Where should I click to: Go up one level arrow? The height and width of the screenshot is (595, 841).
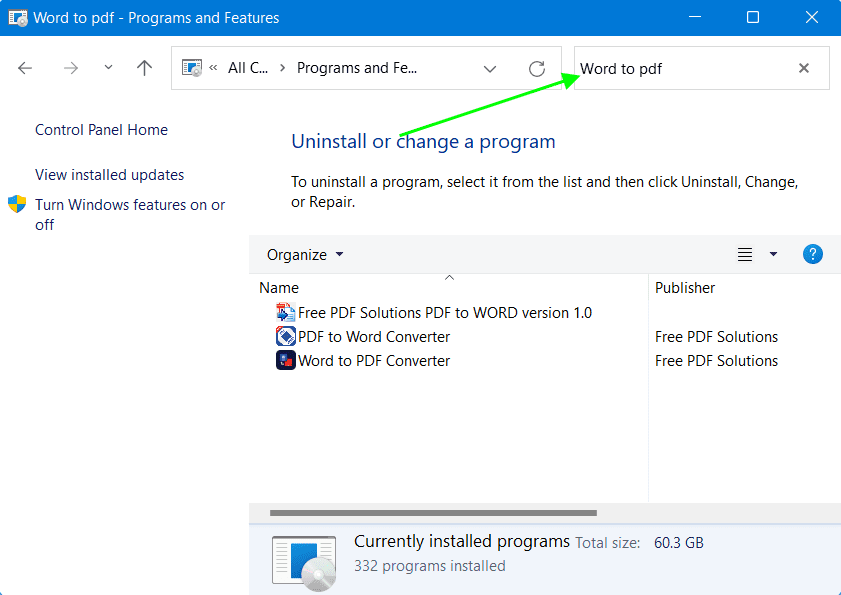click(x=144, y=68)
